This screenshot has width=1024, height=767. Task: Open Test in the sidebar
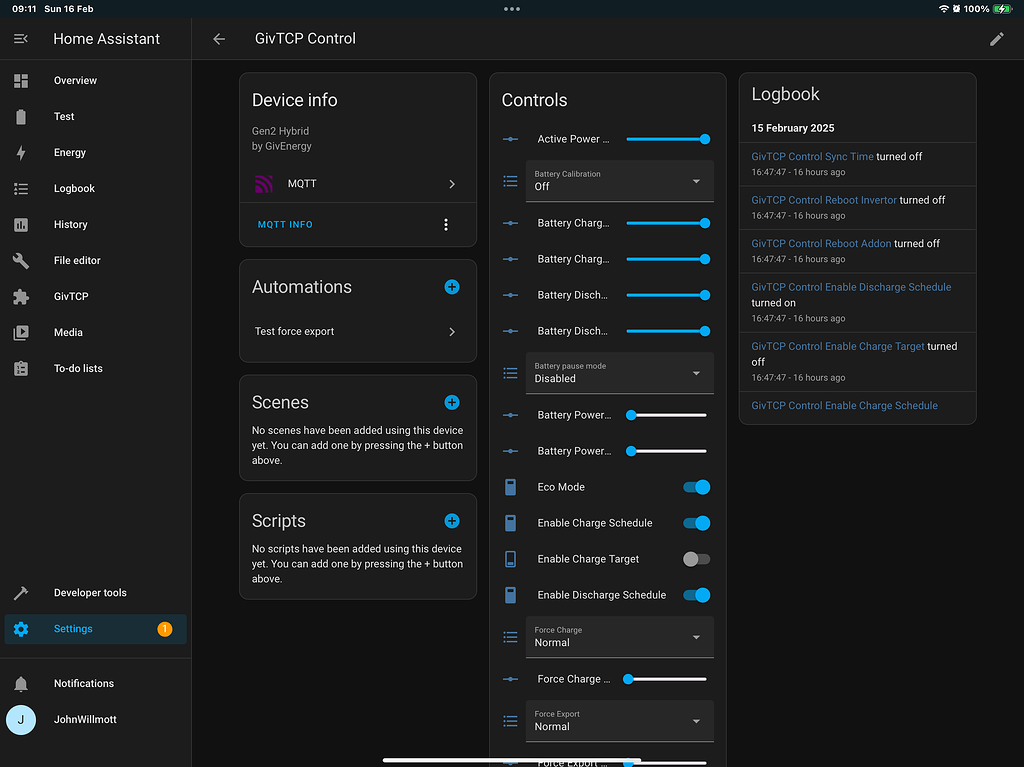95,116
